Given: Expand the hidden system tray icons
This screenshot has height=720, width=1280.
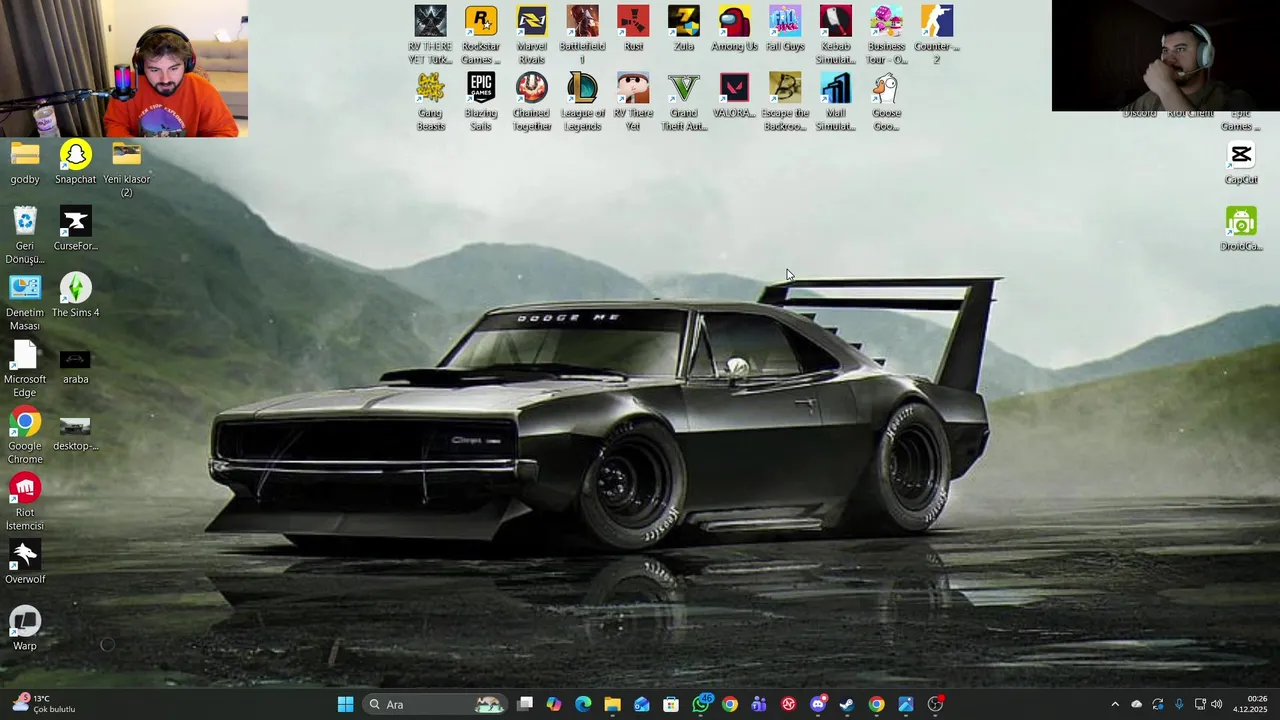Looking at the screenshot, I should pyautogui.click(x=1115, y=704).
